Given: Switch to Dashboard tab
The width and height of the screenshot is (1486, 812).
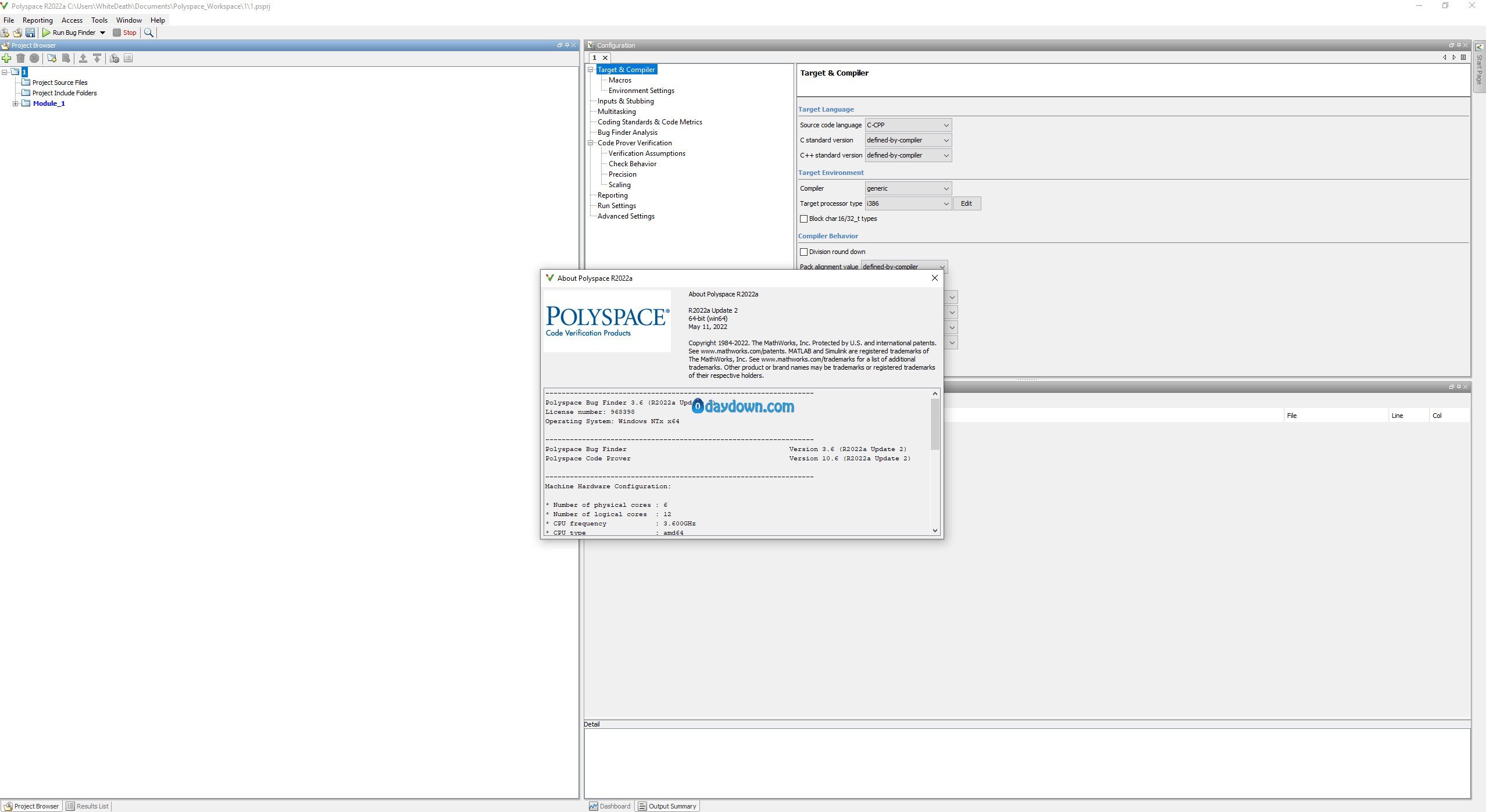Looking at the screenshot, I should pyautogui.click(x=610, y=806).
